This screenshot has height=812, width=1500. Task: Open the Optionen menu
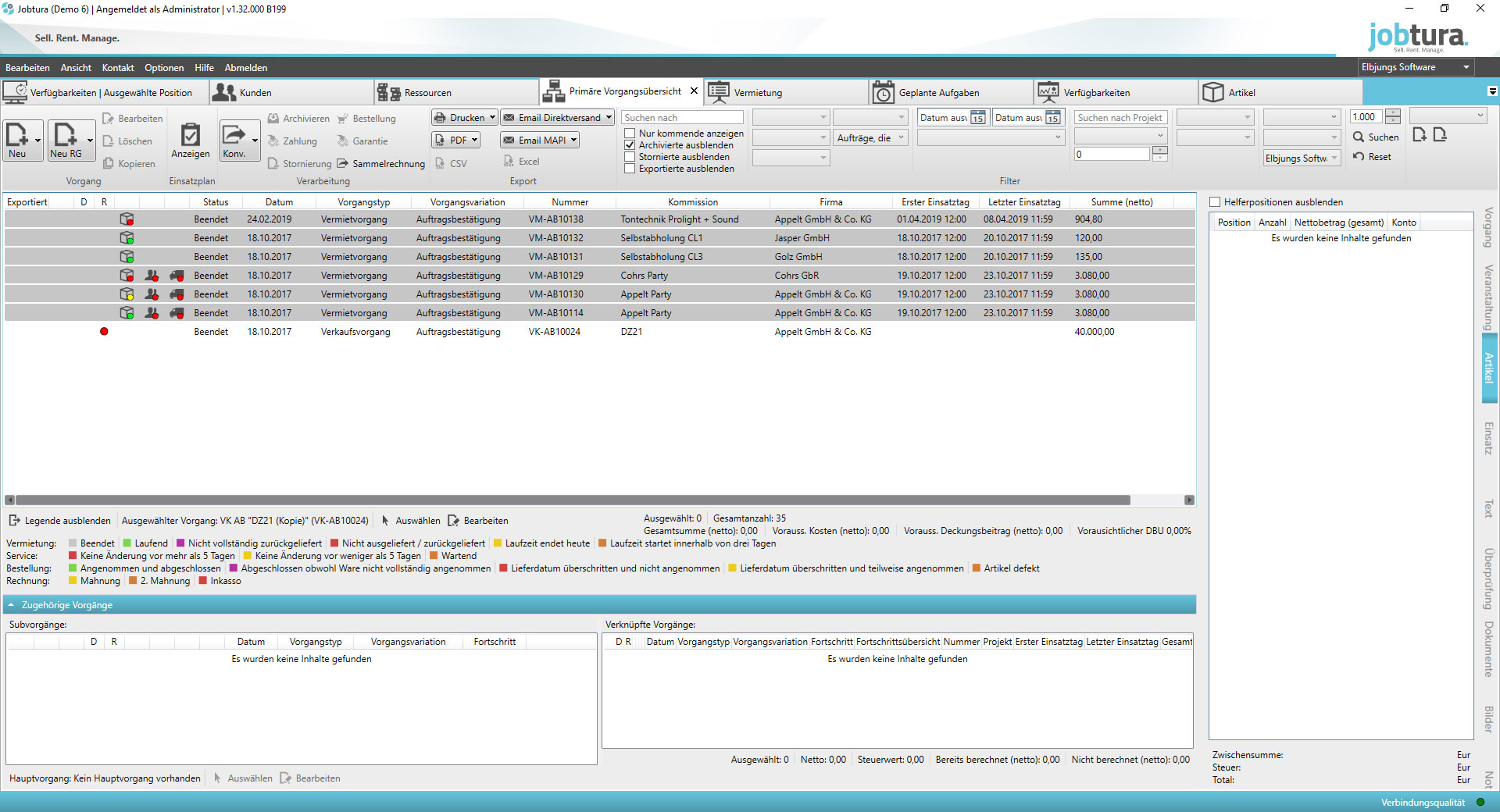[164, 68]
